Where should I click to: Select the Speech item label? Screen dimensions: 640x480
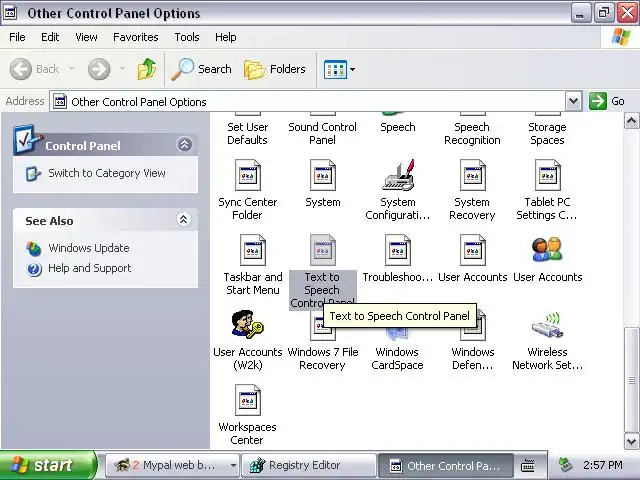coord(398,127)
